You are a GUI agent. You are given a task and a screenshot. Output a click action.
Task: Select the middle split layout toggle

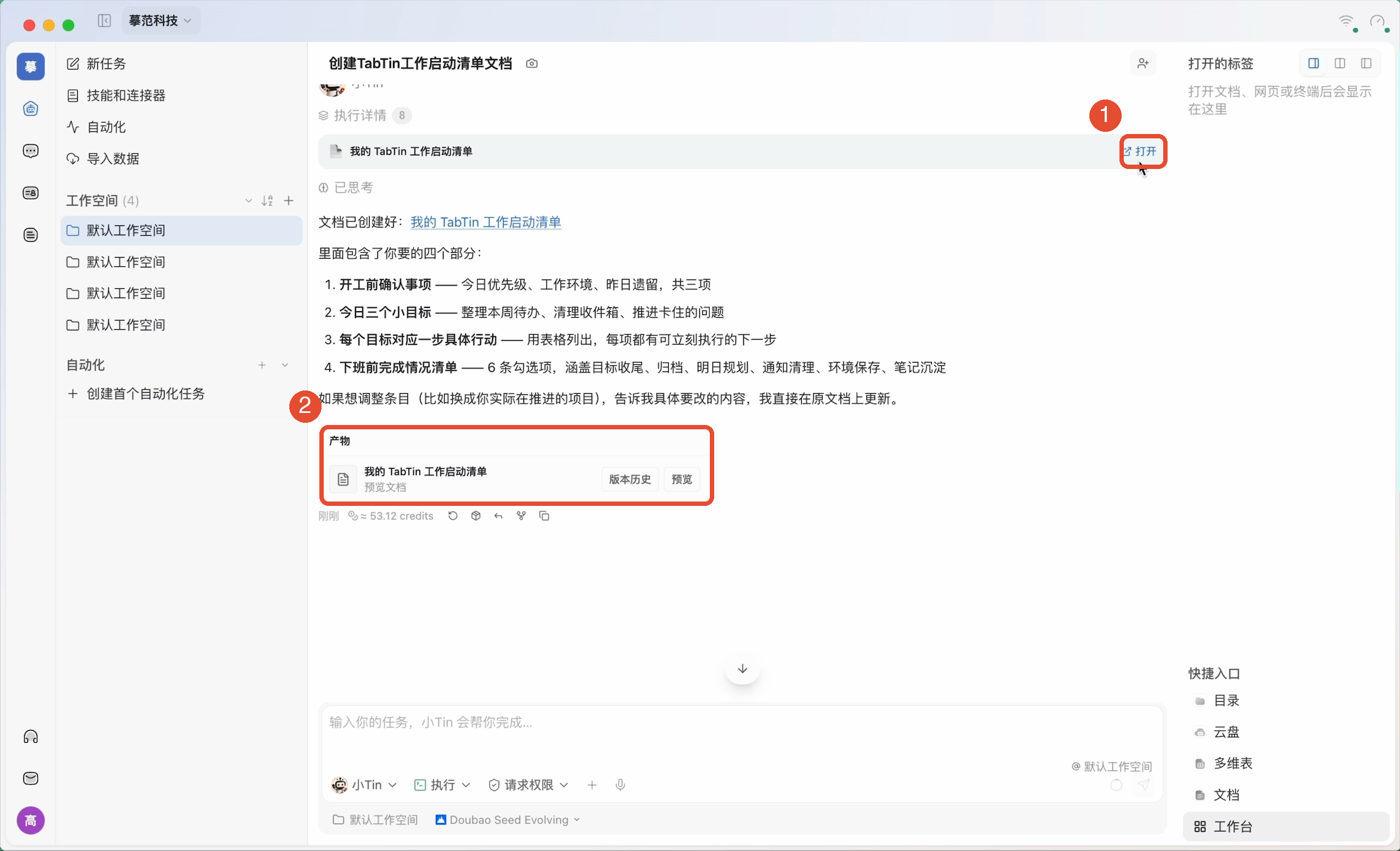(1340, 63)
